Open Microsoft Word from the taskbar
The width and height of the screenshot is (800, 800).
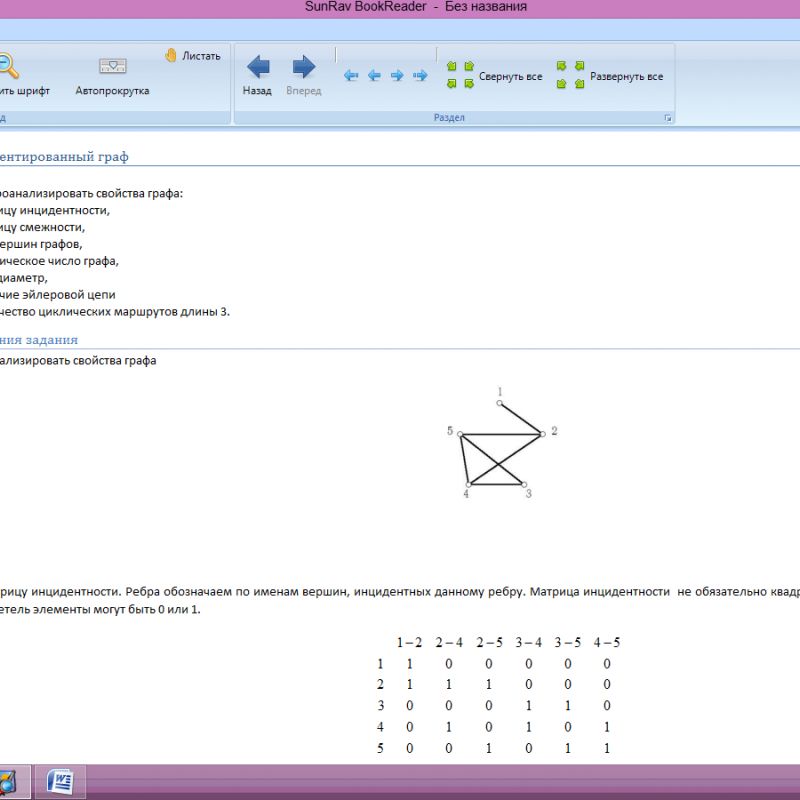60,780
